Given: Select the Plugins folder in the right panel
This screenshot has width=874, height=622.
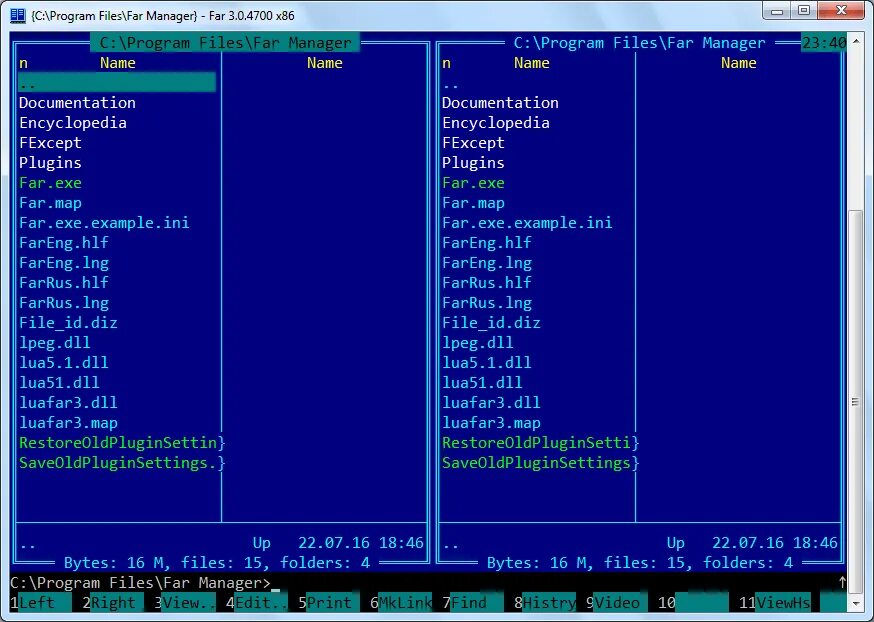Looking at the screenshot, I should click(473, 163).
